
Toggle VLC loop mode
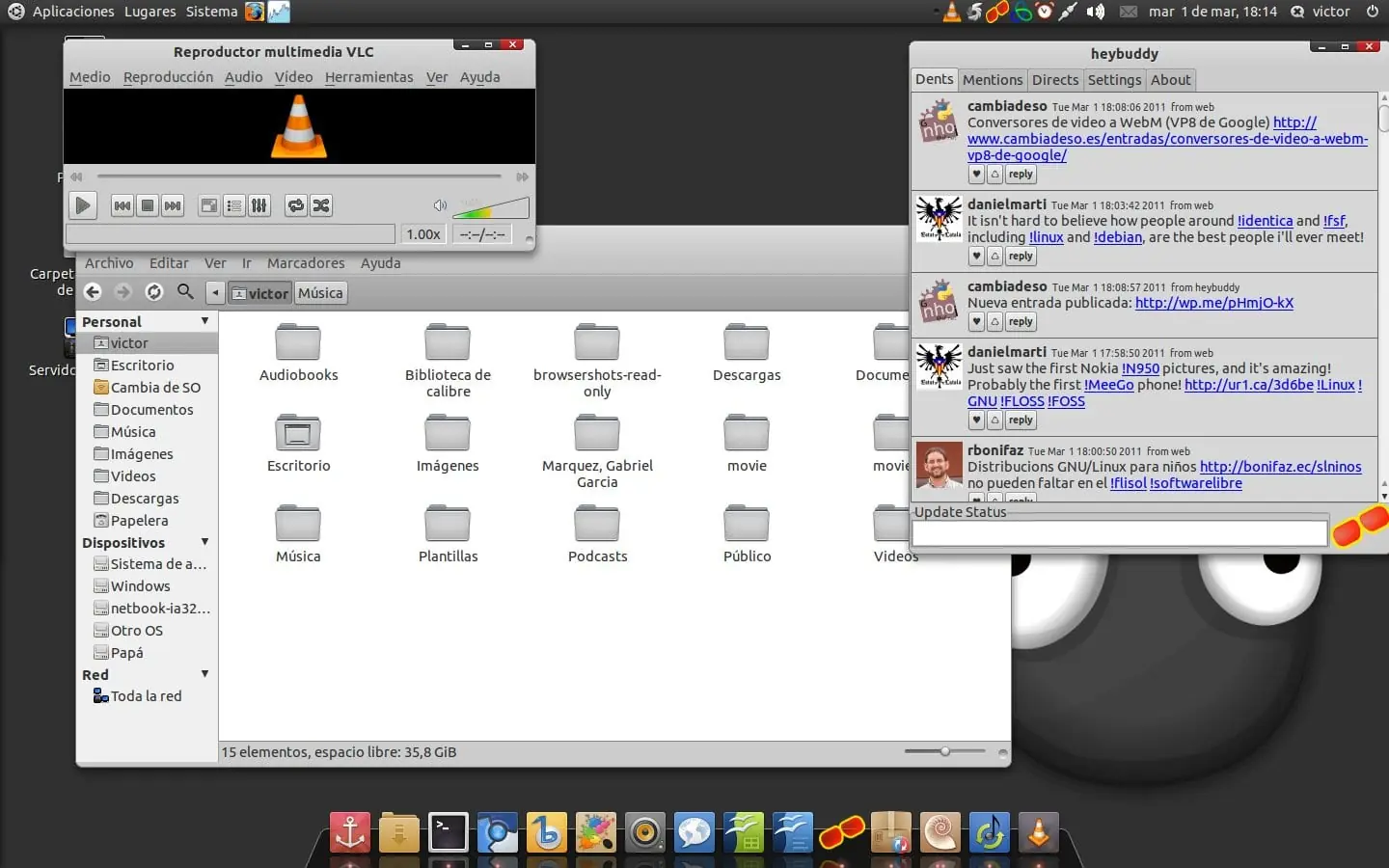pyautogui.click(x=296, y=205)
